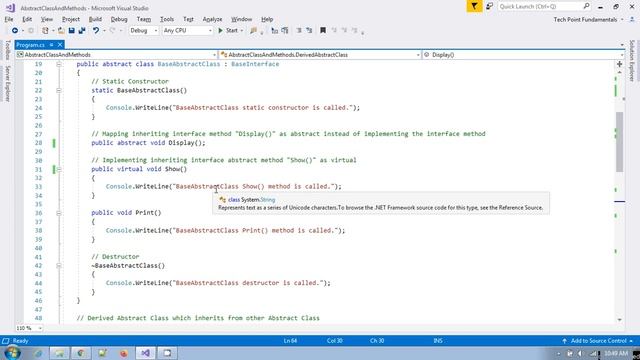Collapse the Show() method outline at line 31
640x360 pixels.
[x=59, y=169]
